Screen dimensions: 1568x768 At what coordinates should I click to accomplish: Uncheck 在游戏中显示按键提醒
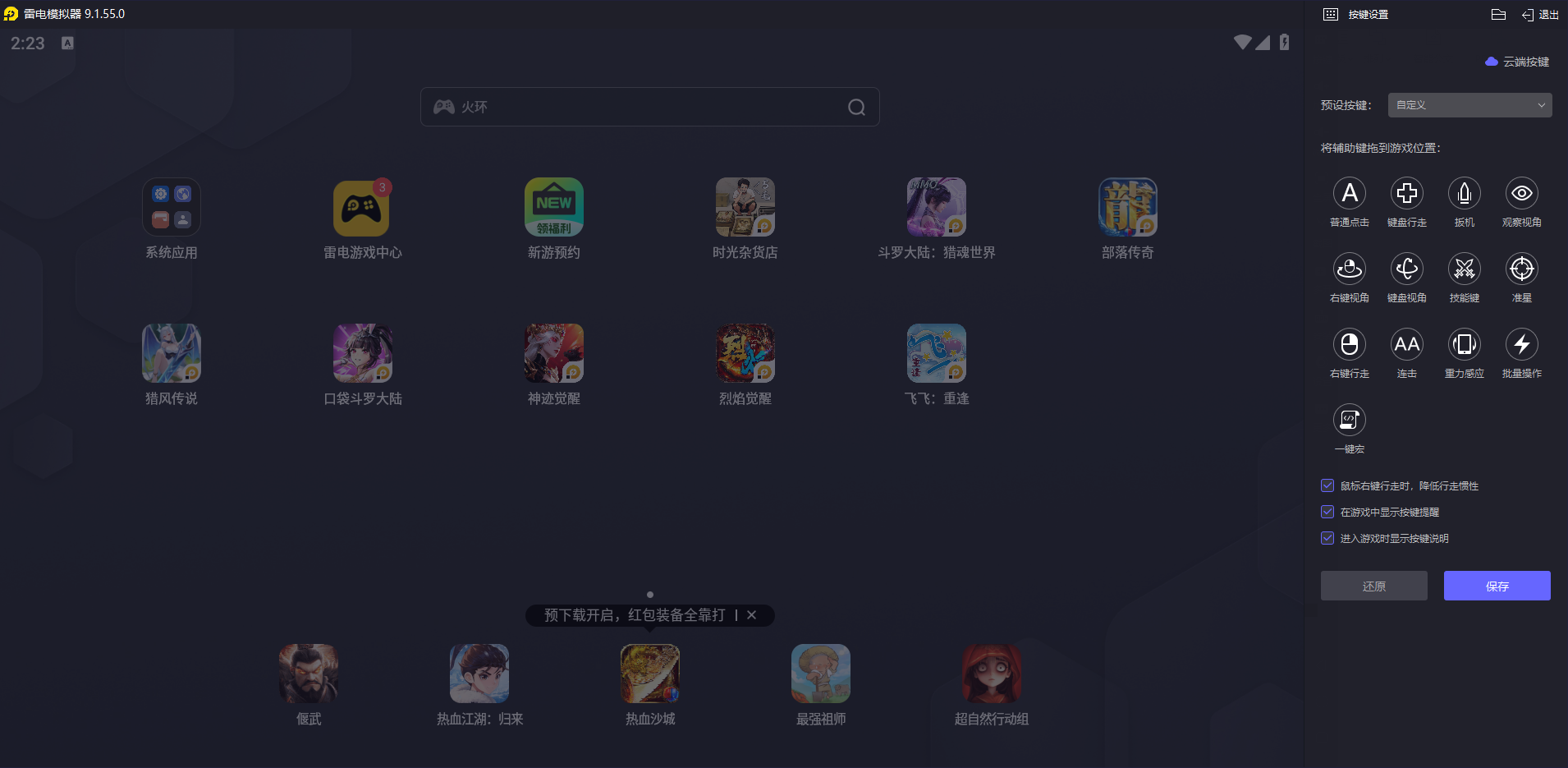pos(1327,512)
